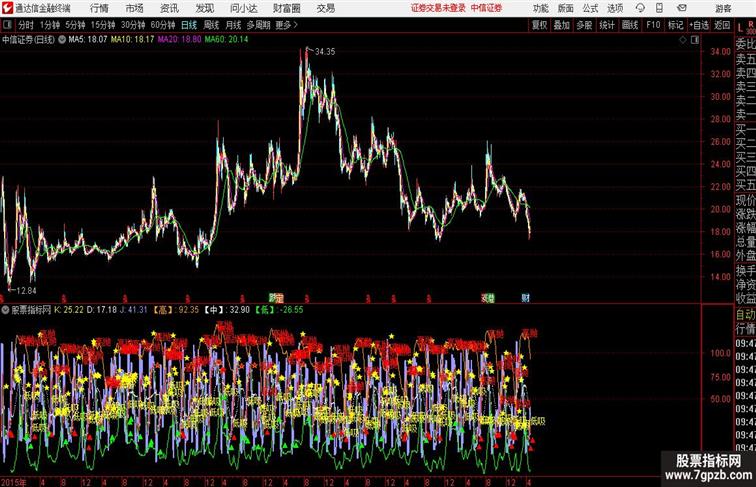Select the 日线 daily period tab

pyautogui.click(x=189, y=25)
